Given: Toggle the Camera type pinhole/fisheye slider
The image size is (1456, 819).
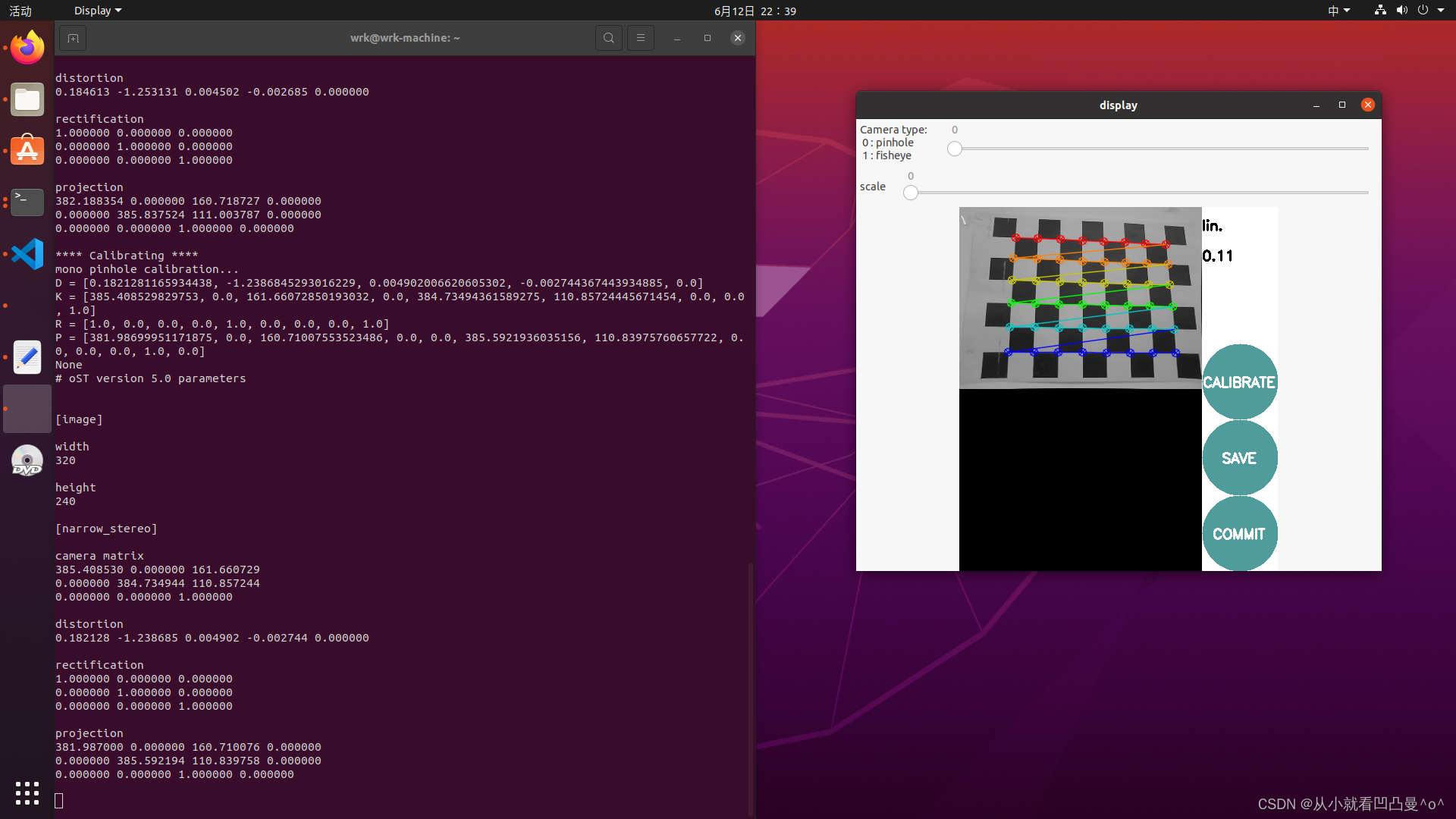Looking at the screenshot, I should click(955, 149).
